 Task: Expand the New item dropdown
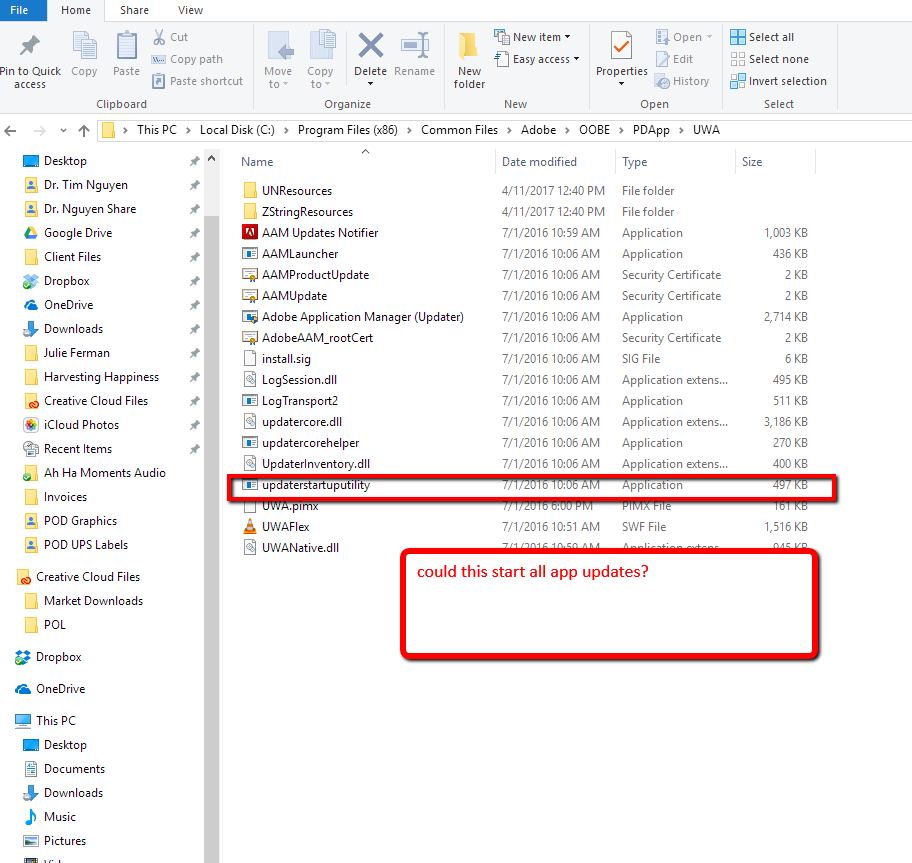(533, 36)
